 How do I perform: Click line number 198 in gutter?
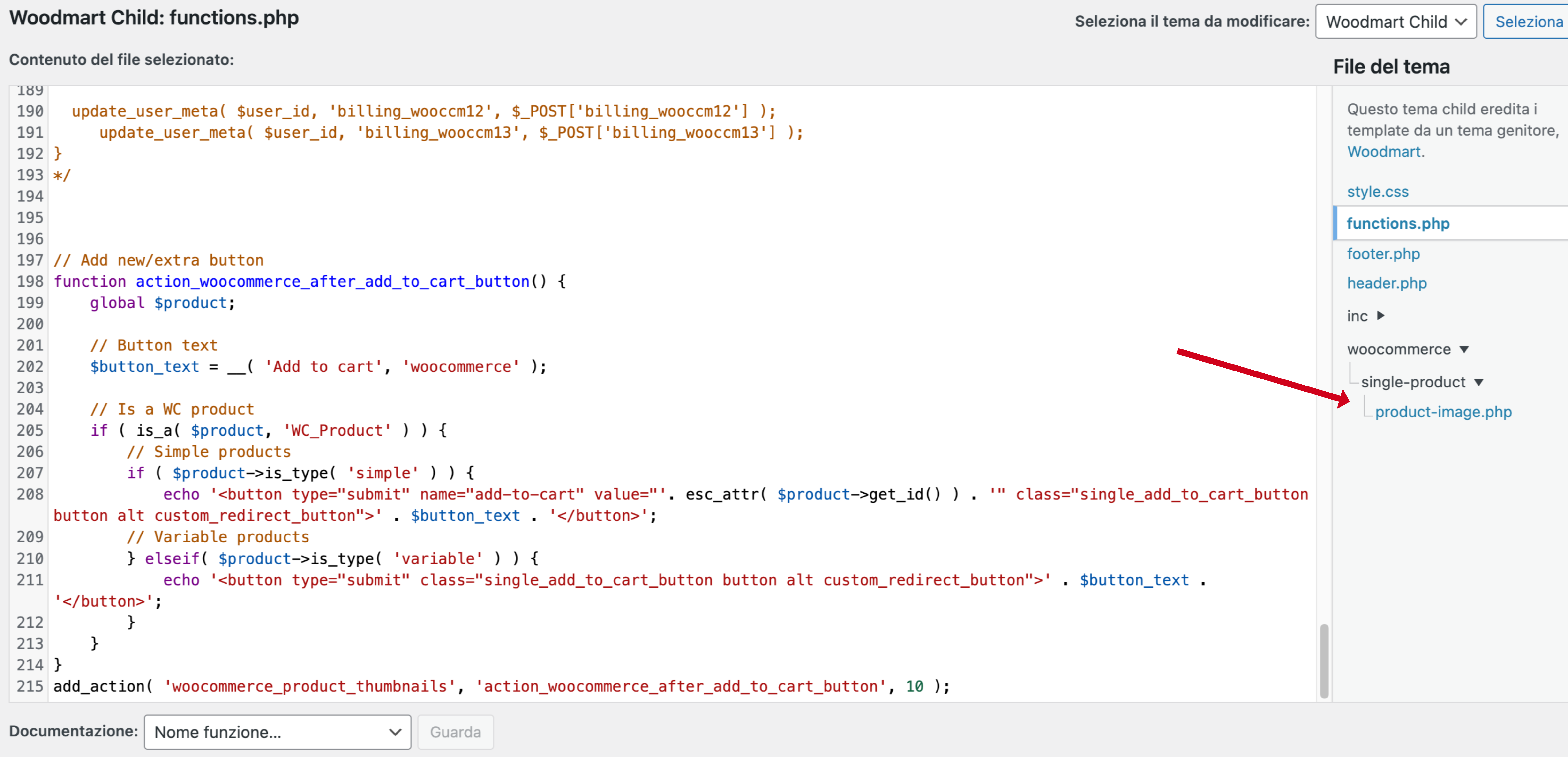[x=30, y=282]
